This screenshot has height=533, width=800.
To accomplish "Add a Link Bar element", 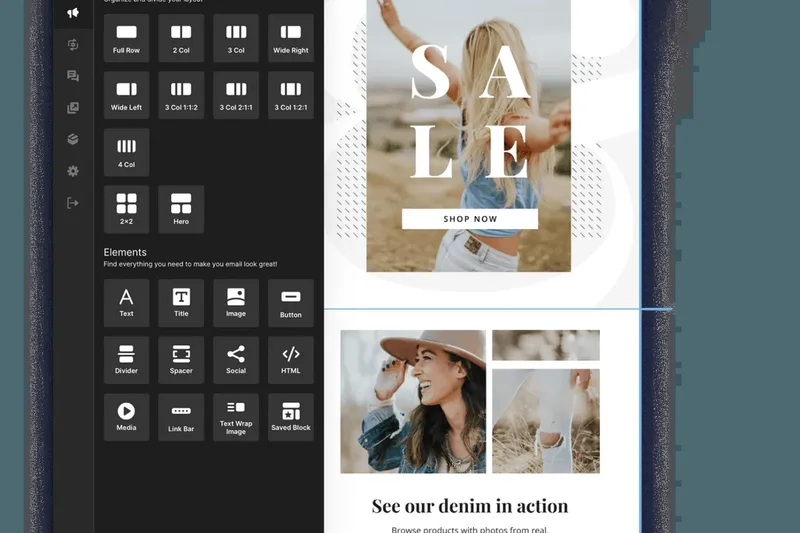I will click(x=181, y=417).
